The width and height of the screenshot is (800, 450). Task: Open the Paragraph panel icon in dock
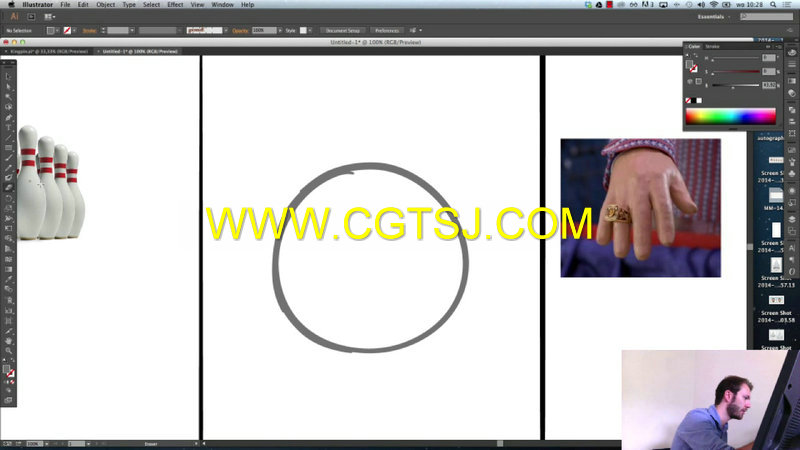coord(792,260)
